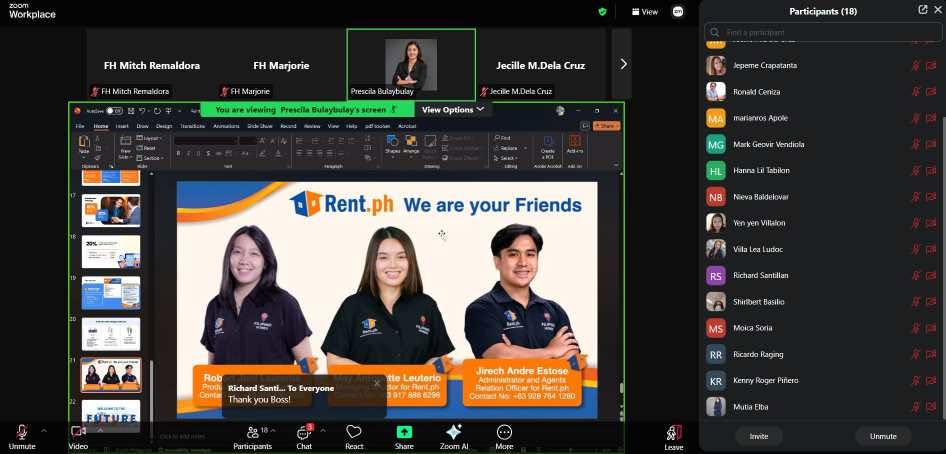Start video with the camera icon
This screenshot has height=454, width=946.
(x=78, y=431)
